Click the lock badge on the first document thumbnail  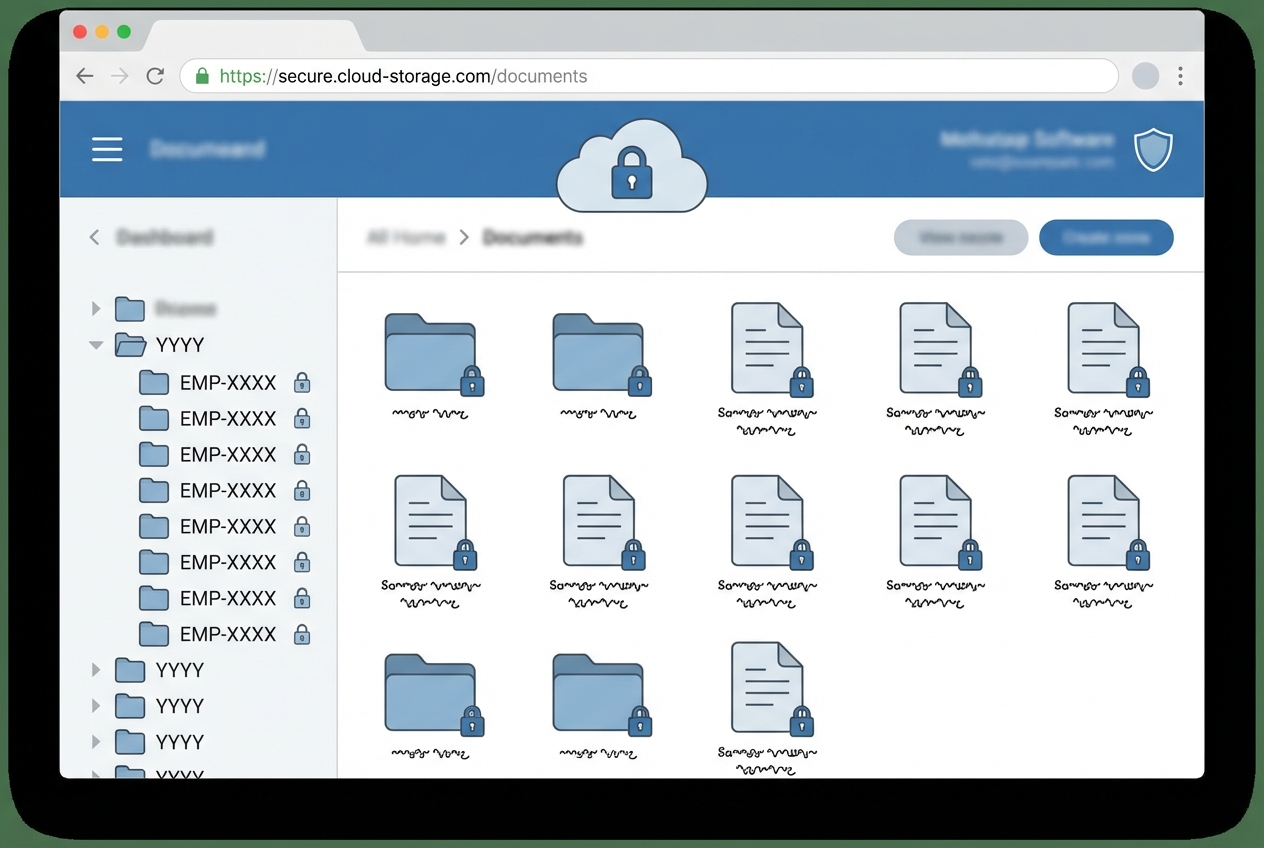(x=803, y=382)
